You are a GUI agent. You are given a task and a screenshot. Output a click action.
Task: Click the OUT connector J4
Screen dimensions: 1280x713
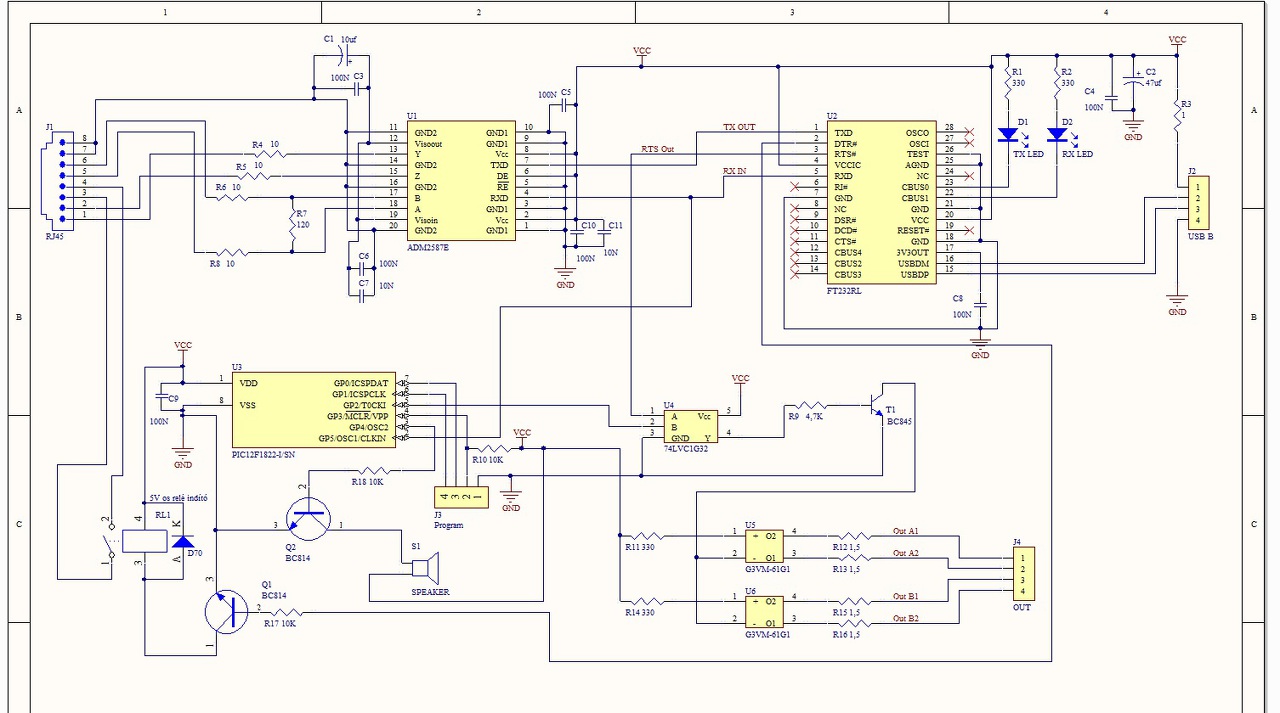coord(1022,574)
